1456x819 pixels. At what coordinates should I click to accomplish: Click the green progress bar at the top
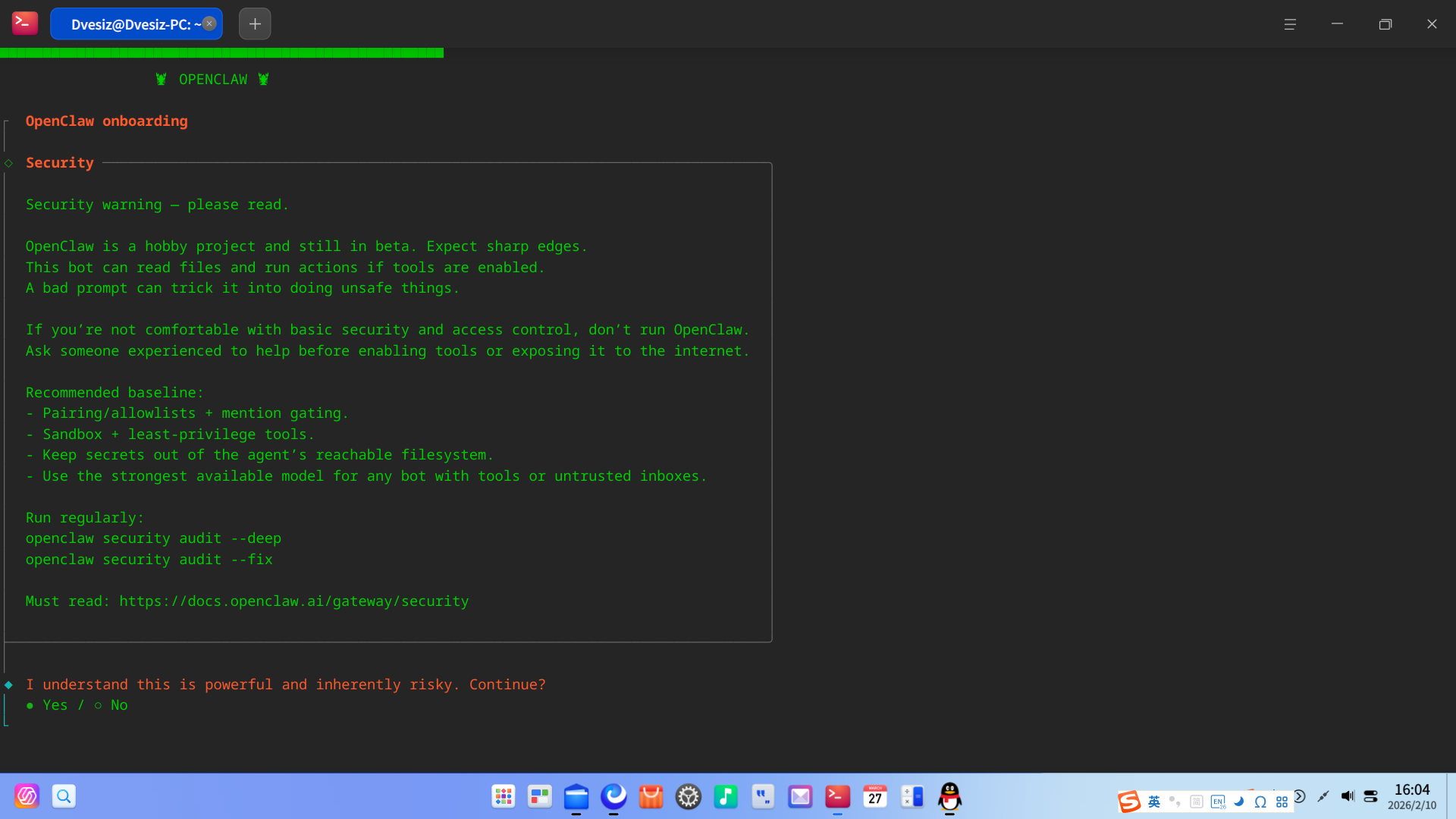[x=221, y=52]
